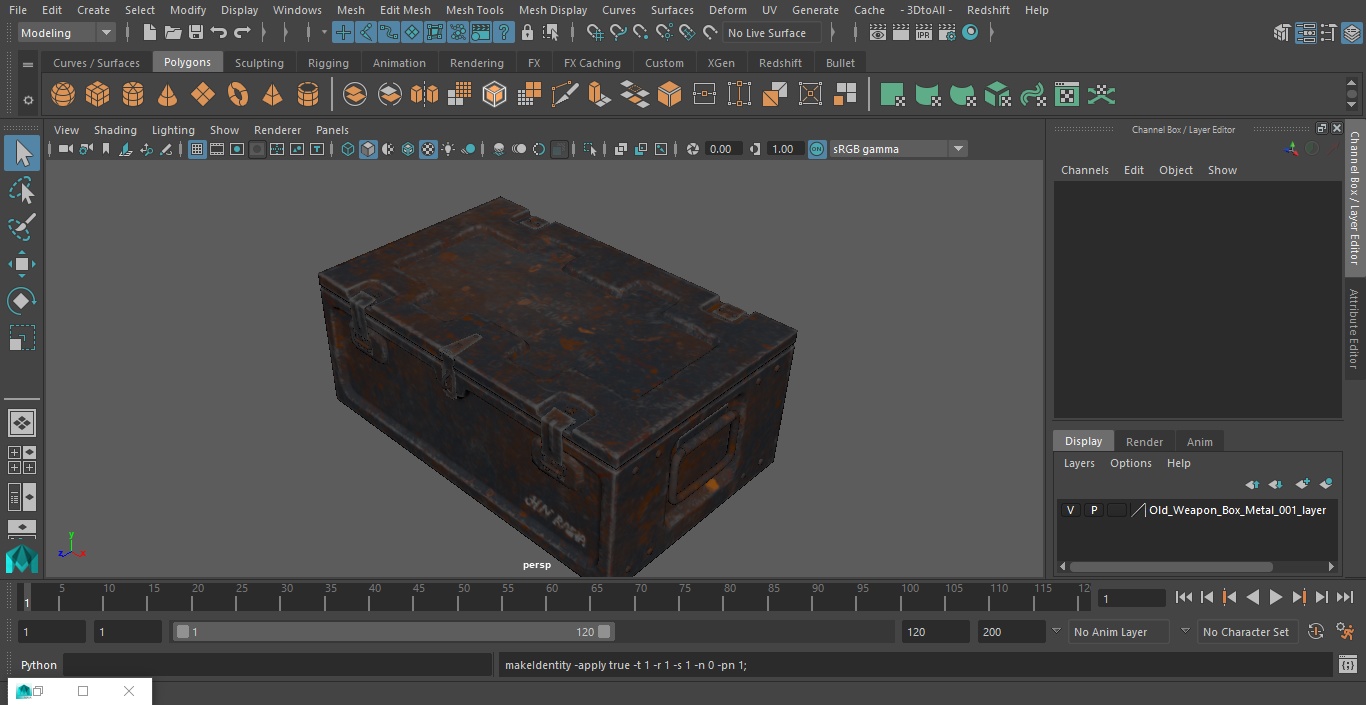Screen dimensions: 1366x705
Task: Create a polygon cube from the shelf
Action: tap(98, 95)
